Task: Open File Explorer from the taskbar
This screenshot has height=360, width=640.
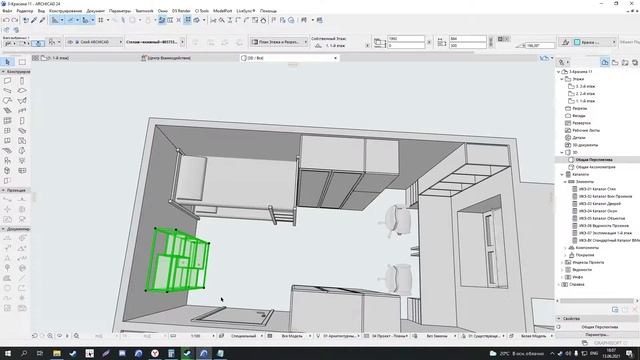Action: click(x=57, y=353)
